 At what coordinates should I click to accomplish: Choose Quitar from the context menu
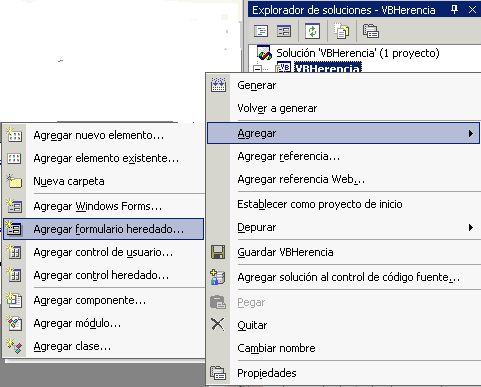[x=344, y=325]
